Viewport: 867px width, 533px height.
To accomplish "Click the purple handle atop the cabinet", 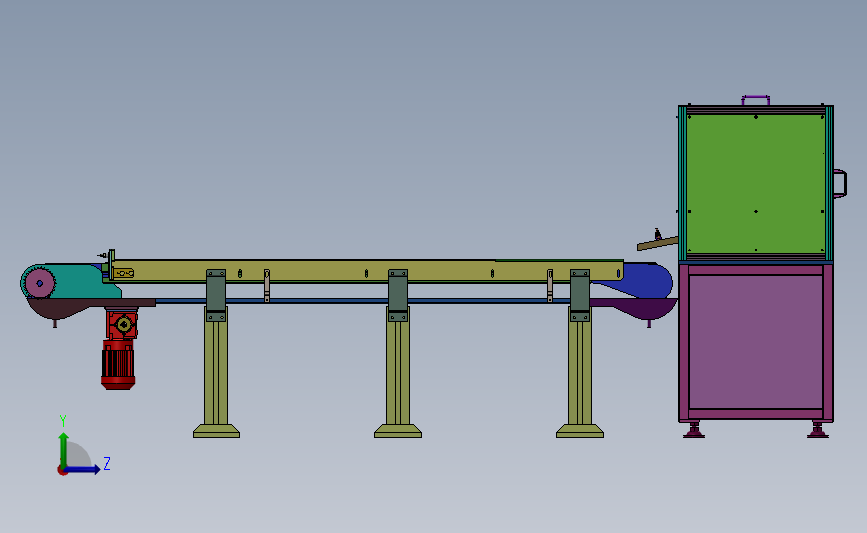I will point(755,100).
